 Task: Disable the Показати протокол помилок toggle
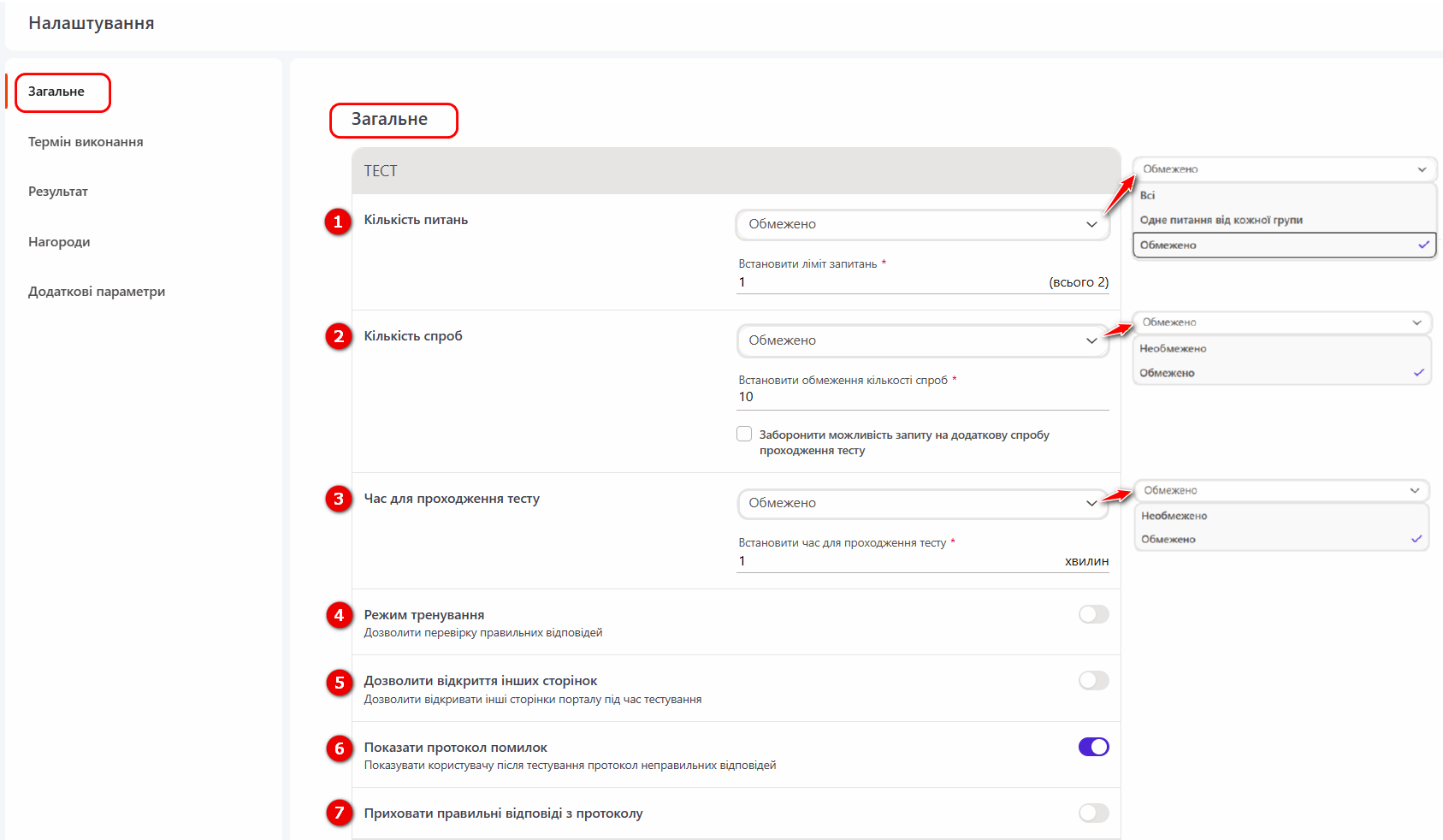(1093, 747)
